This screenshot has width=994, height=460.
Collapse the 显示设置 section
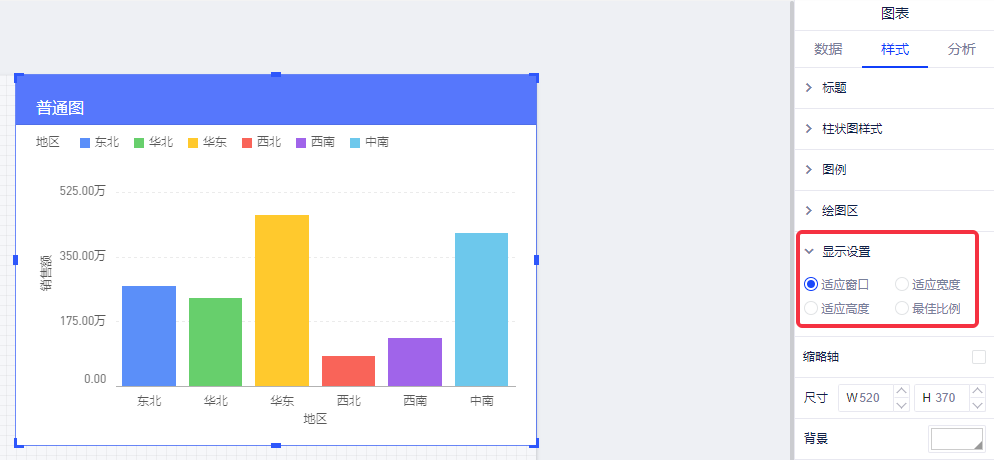[x=809, y=252]
